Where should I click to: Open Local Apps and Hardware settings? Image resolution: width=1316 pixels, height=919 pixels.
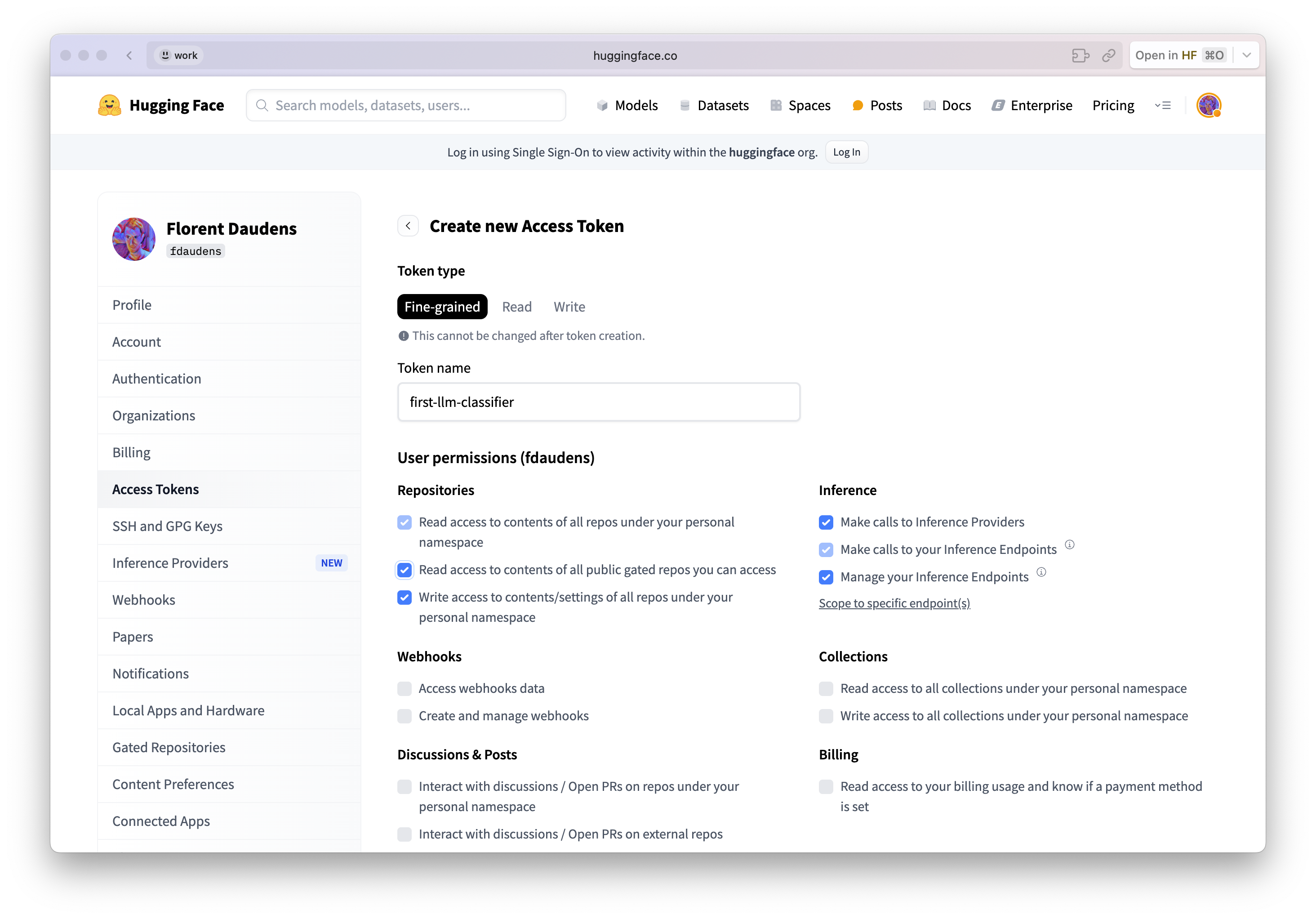point(229,711)
